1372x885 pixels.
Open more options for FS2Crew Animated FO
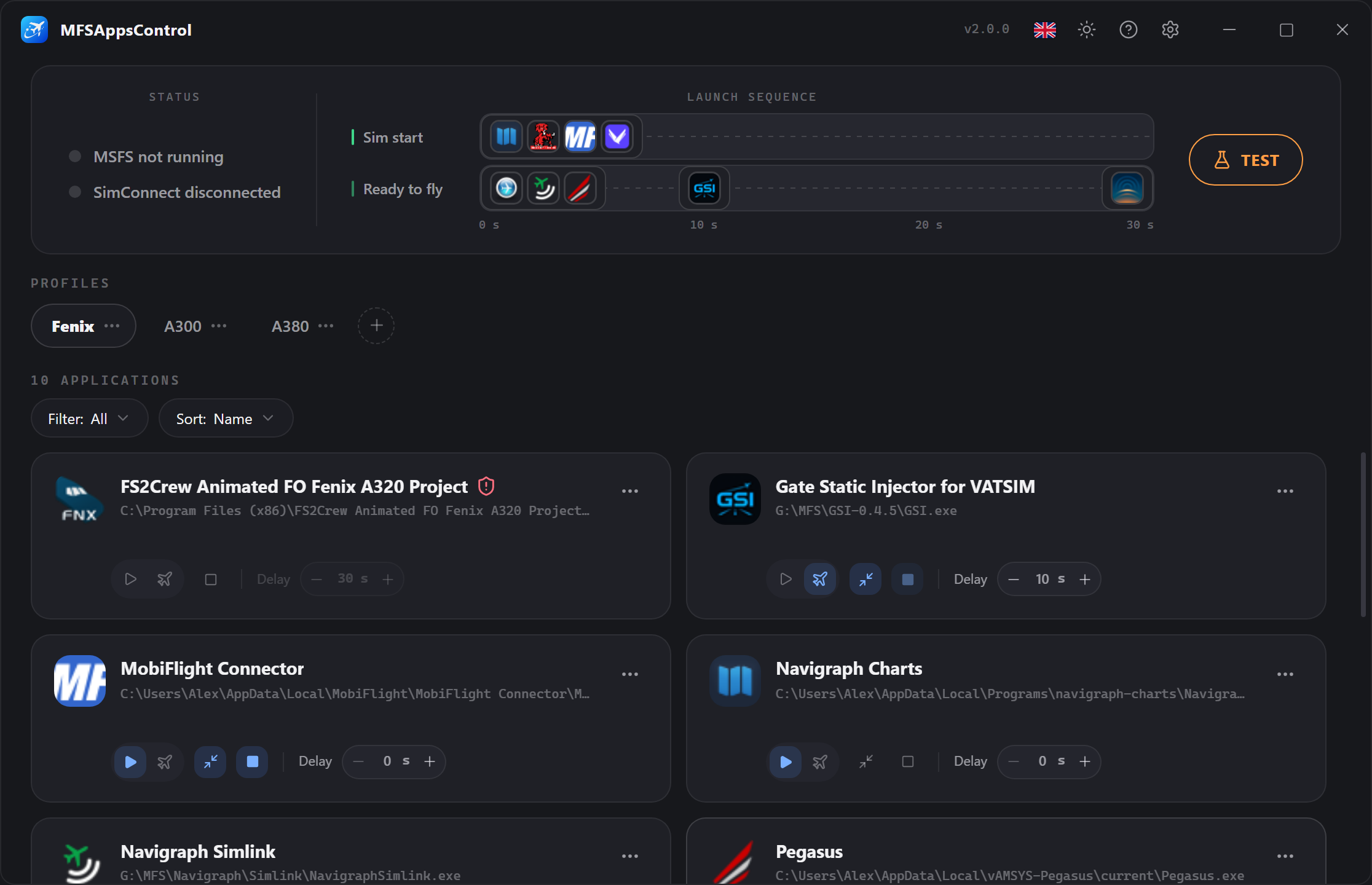[629, 491]
